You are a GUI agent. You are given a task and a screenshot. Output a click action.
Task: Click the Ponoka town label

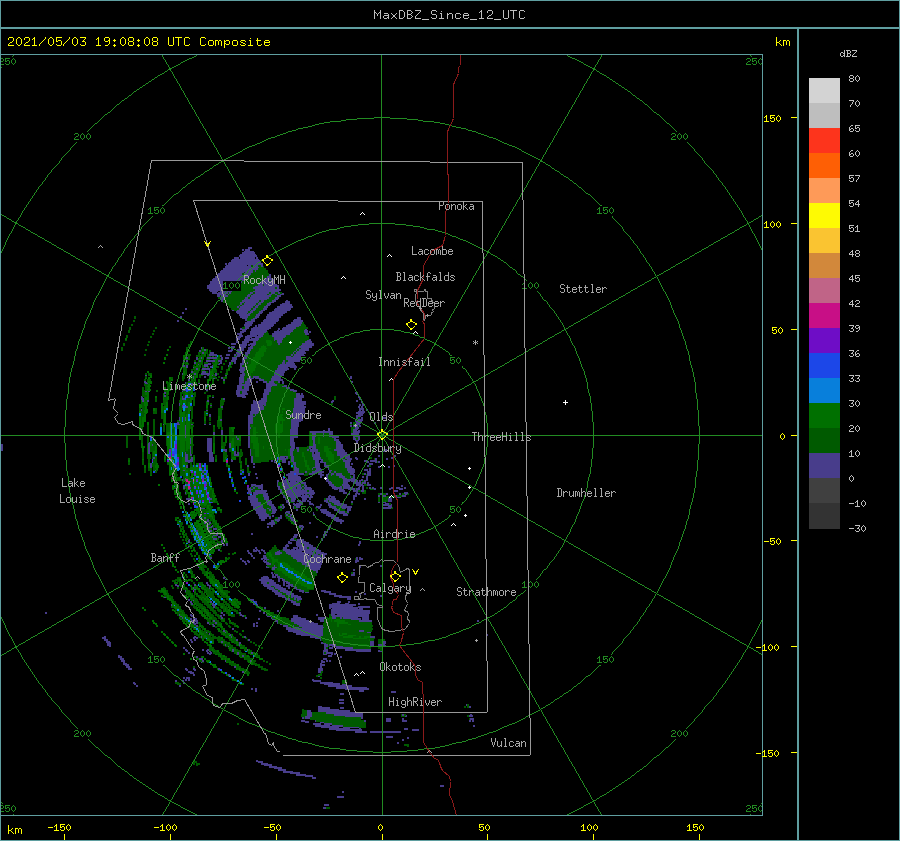click(456, 206)
